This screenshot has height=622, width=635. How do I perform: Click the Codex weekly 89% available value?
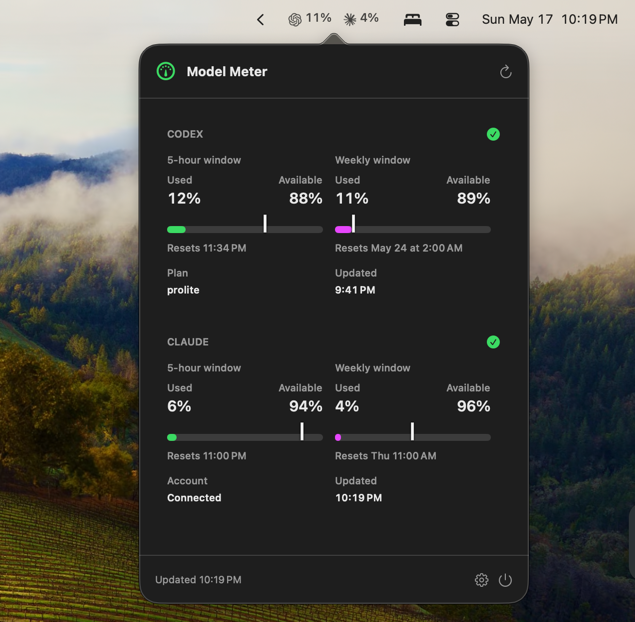pyautogui.click(x=473, y=198)
